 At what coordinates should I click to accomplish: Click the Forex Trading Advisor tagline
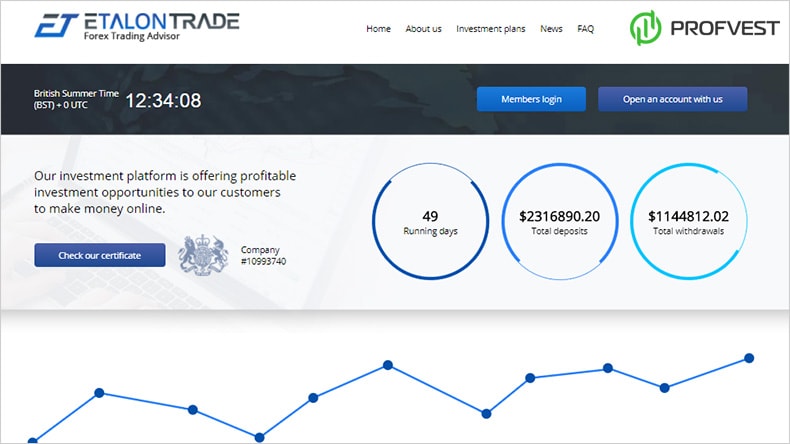click(131, 36)
